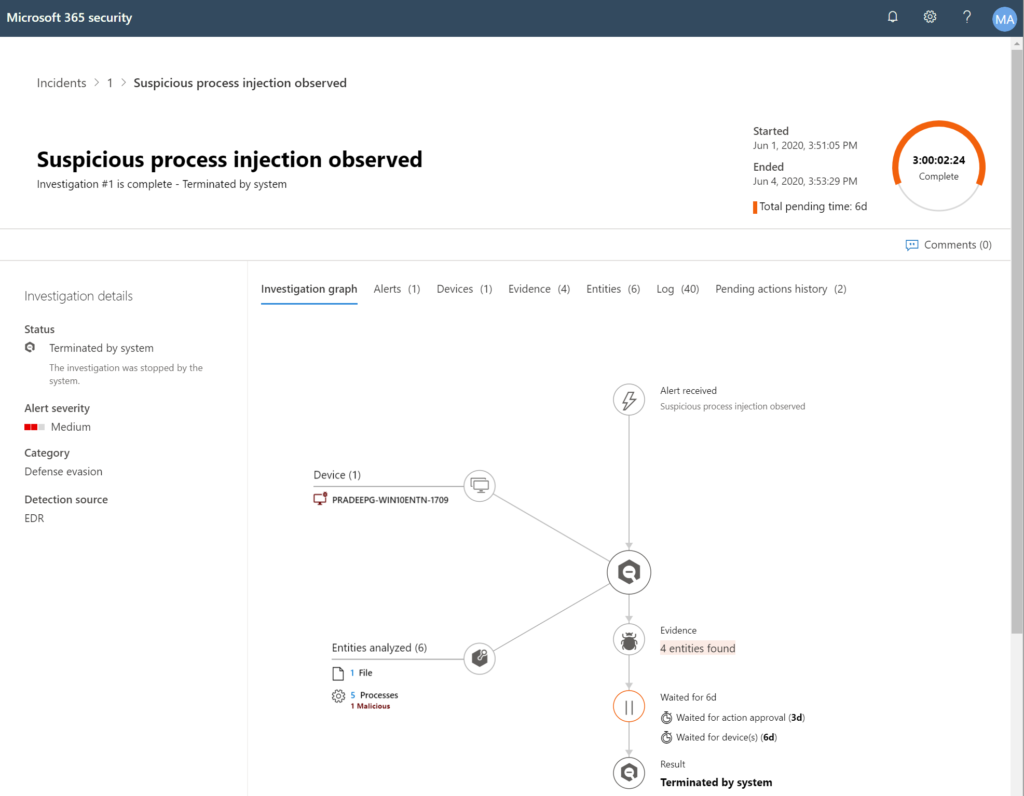
Task: Click the 1 Malicious label under Processes
Action: pos(370,707)
